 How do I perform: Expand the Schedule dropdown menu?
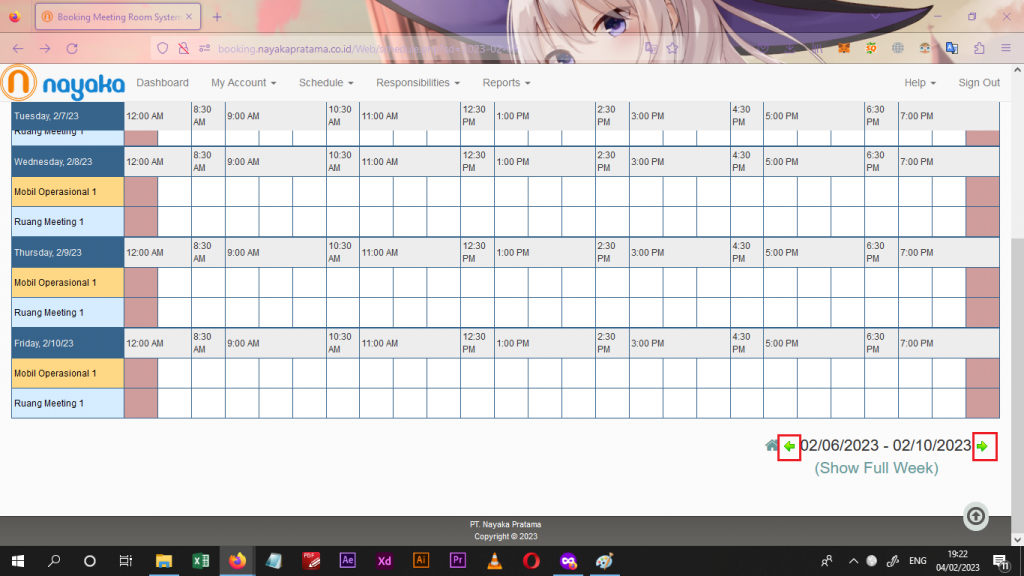tap(326, 83)
